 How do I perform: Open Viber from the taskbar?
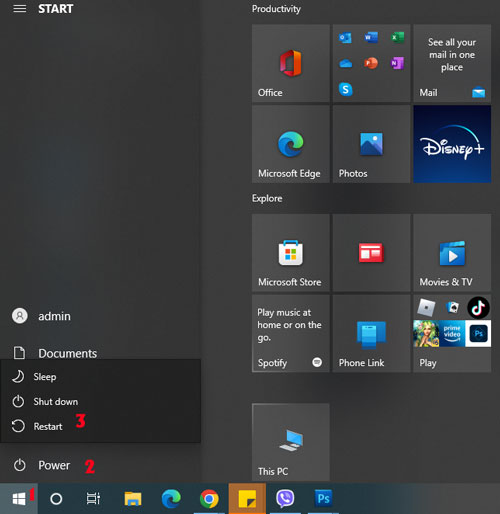(285, 499)
